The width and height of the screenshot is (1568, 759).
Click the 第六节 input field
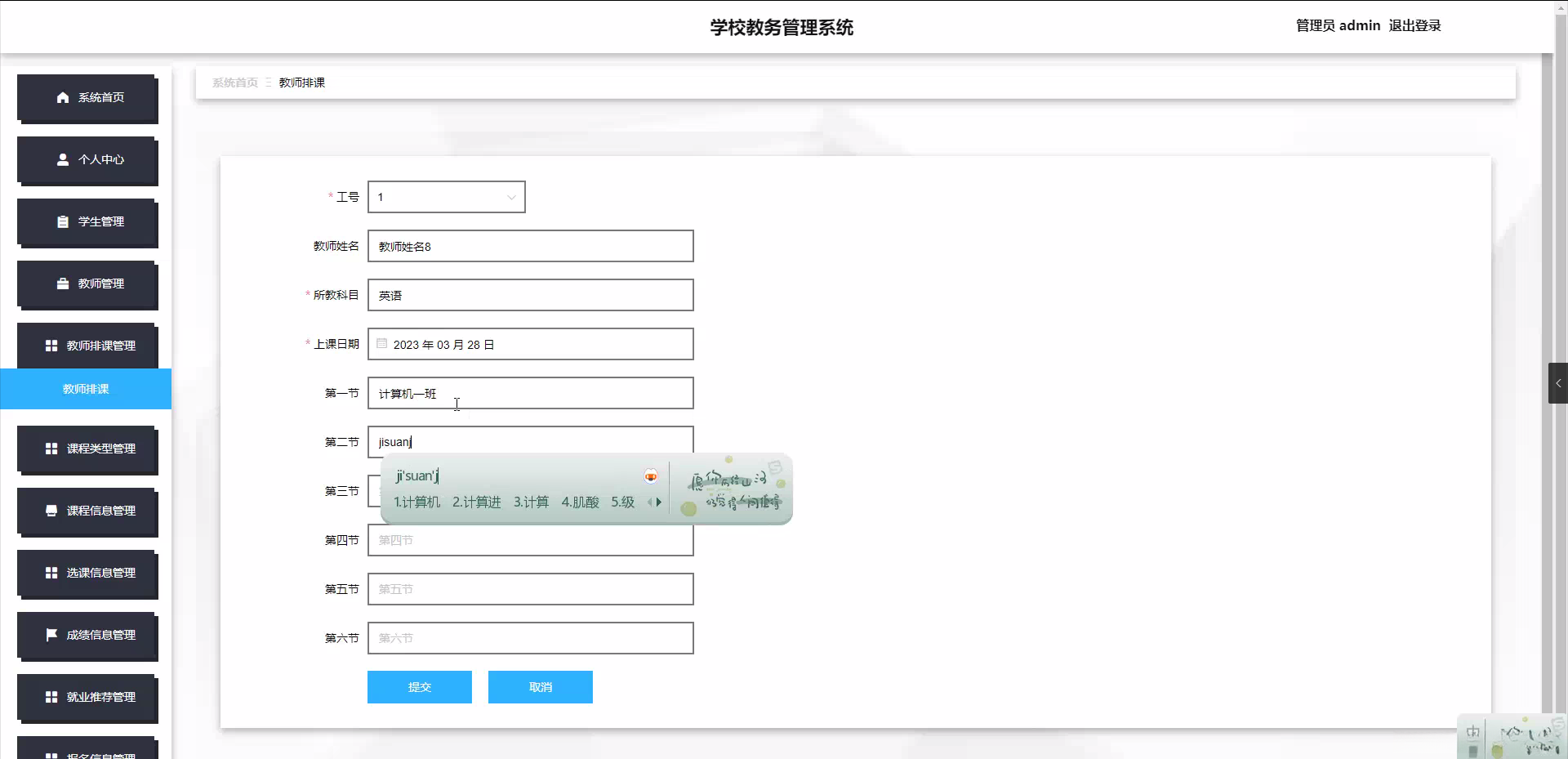[x=531, y=638]
